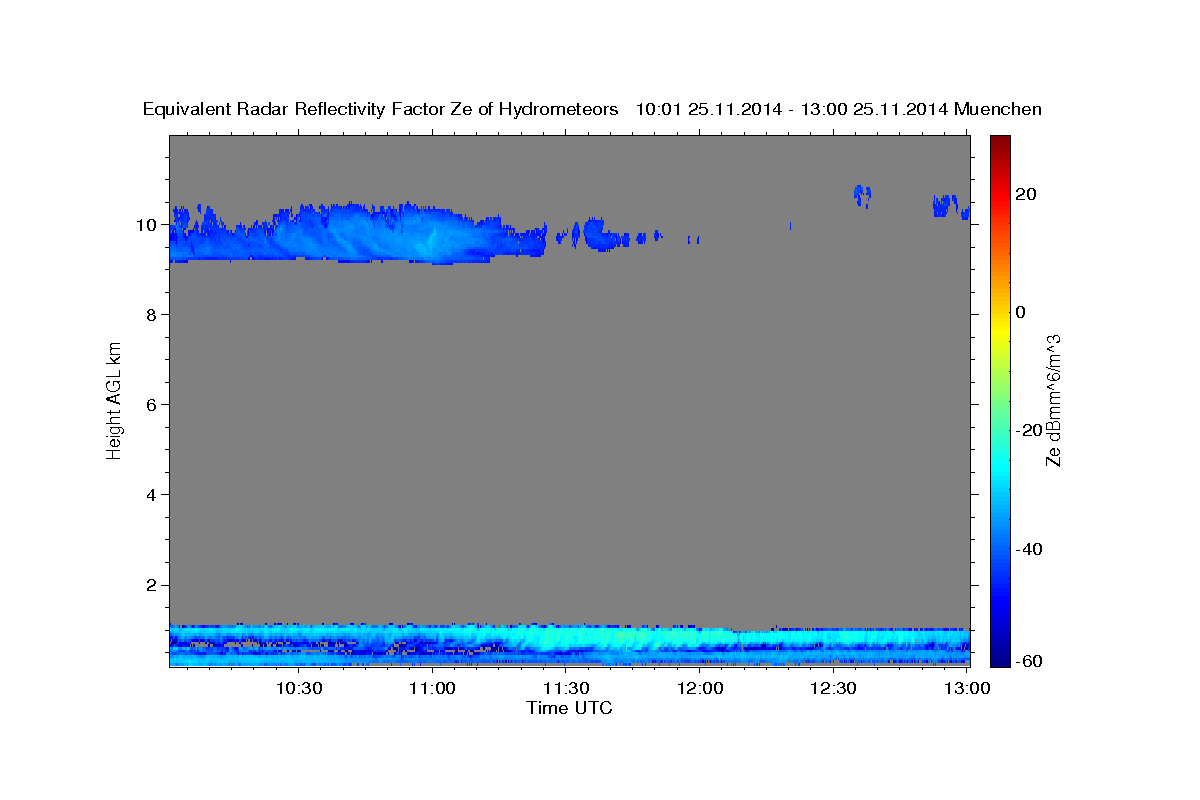Click the '12:00' time tick label
Screen dimensions: 1200x800
click(x=700, y=688)
